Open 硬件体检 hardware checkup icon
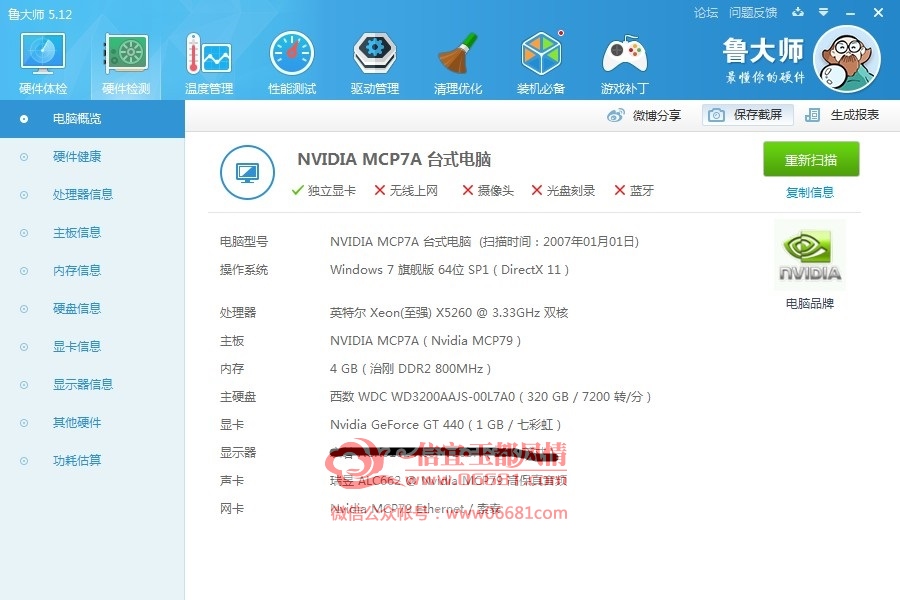The width and height of the screenshot is (900, 600). [42, 54]
